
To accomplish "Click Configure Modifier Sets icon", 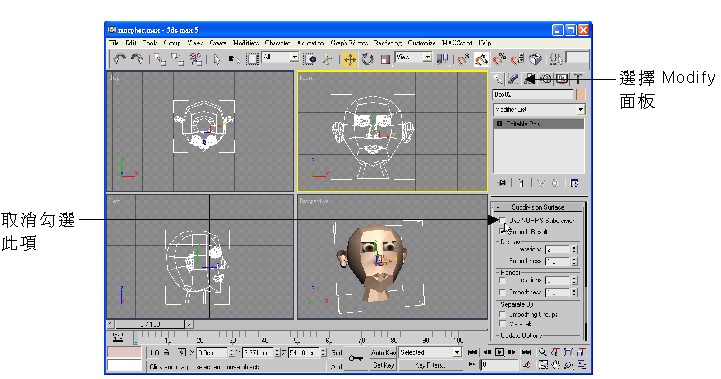I will coord(574,183).
